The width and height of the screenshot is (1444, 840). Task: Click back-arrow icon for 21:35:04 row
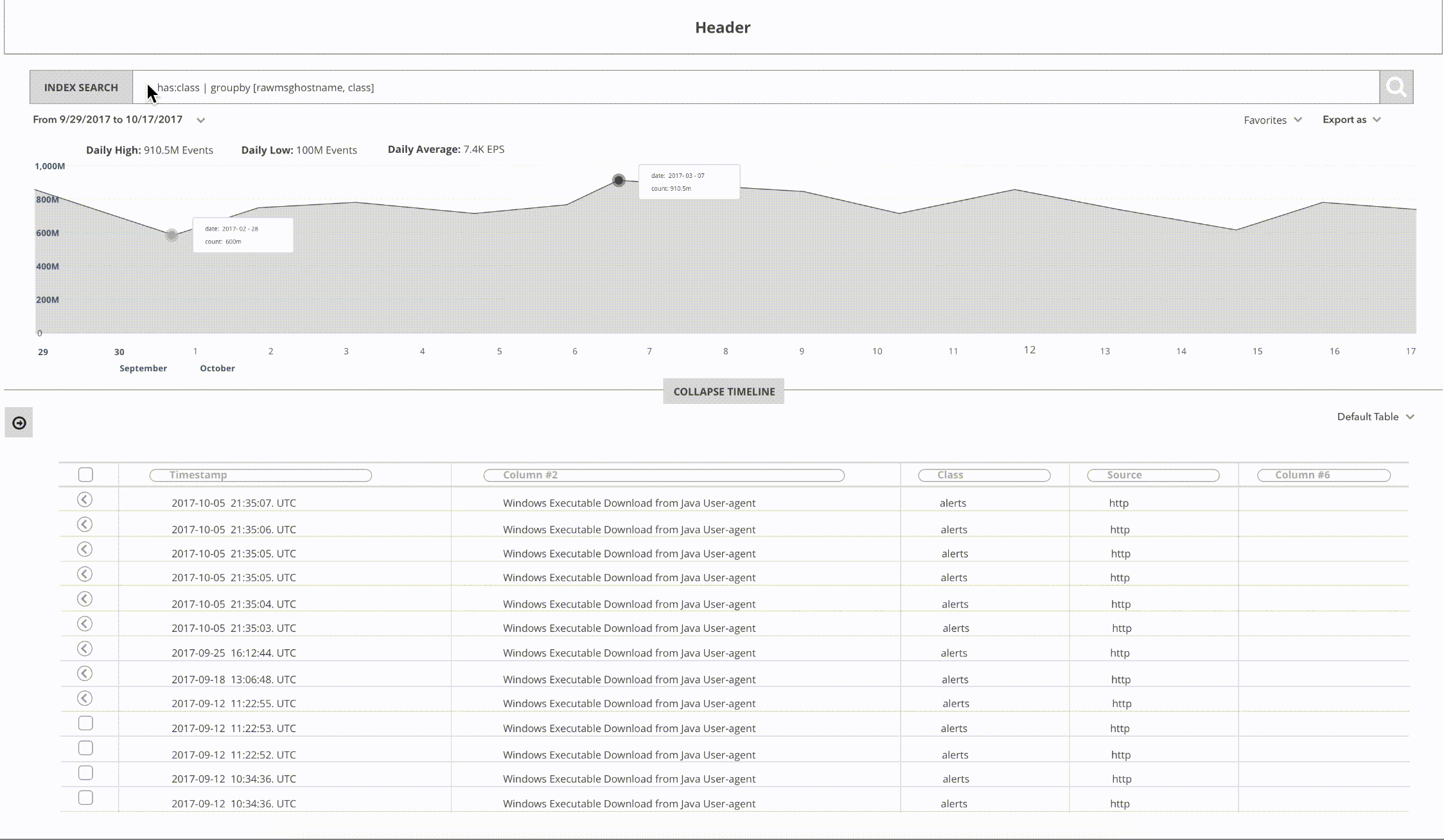[x=85, y=599]
